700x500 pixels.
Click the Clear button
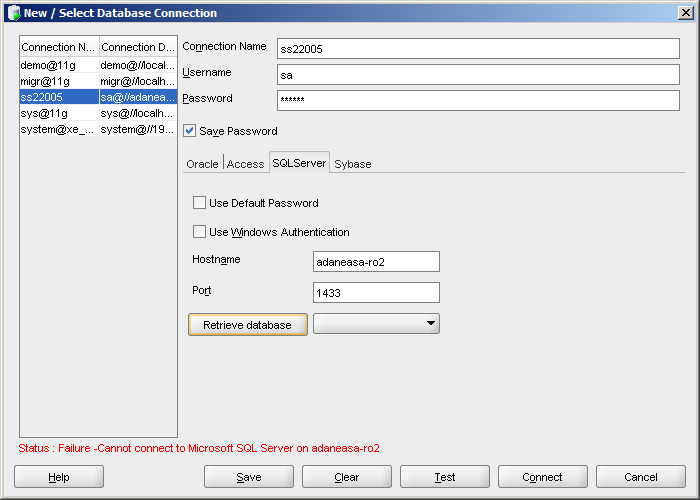(347, 477)
